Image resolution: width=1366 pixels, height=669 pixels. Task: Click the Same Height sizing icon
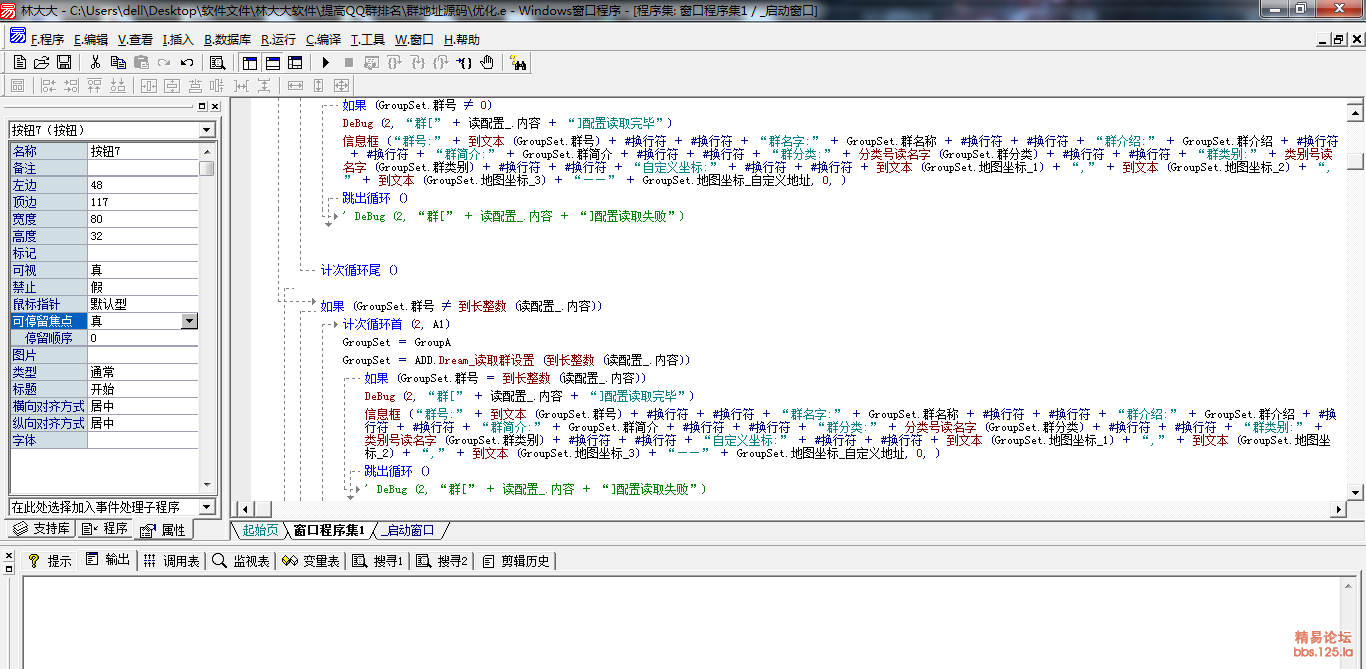319,86
